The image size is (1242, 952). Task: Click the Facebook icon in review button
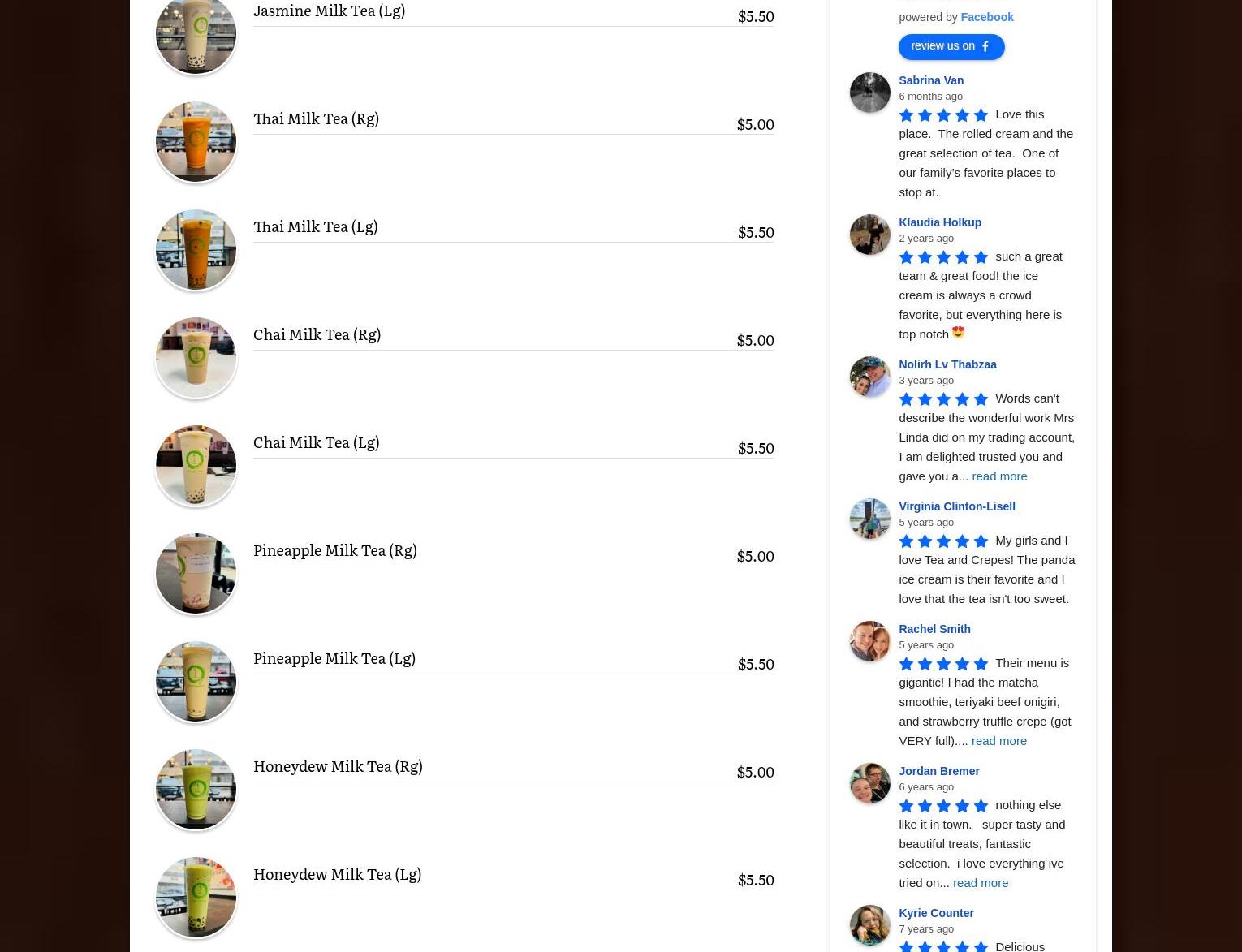tap(985, 46)
